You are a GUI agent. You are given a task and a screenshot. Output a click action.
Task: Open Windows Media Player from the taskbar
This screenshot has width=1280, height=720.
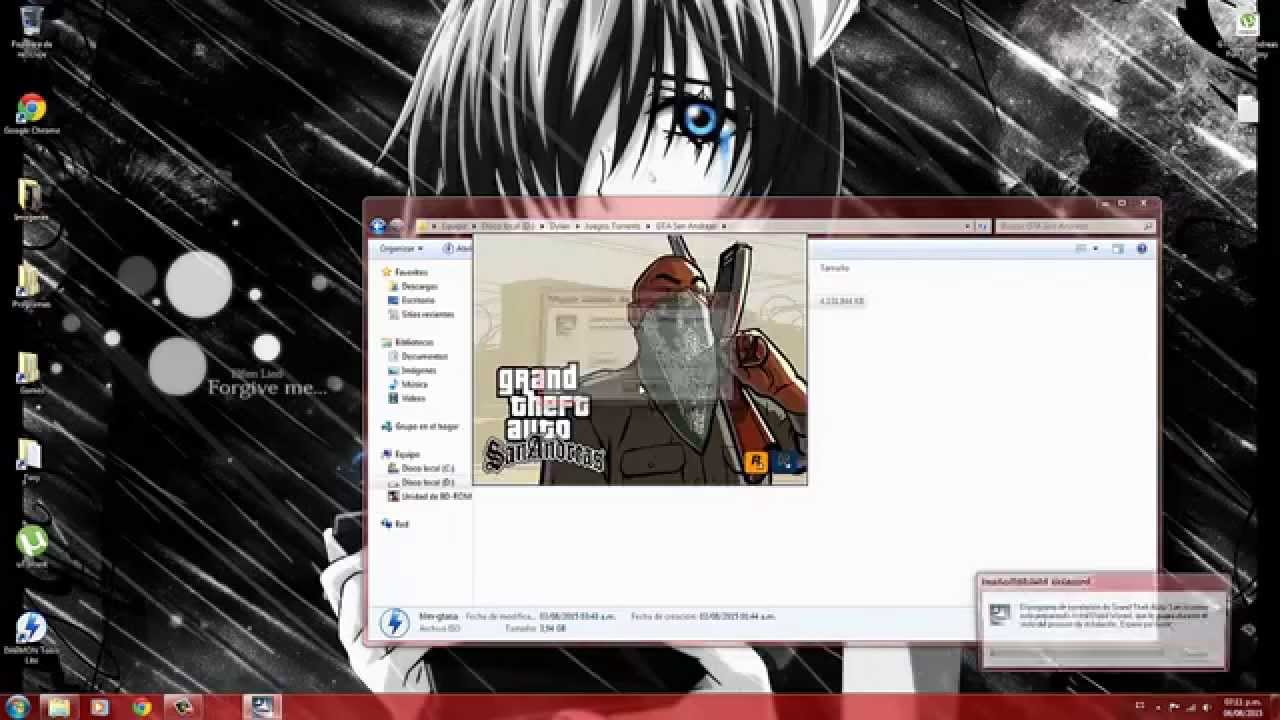[100, 707]
